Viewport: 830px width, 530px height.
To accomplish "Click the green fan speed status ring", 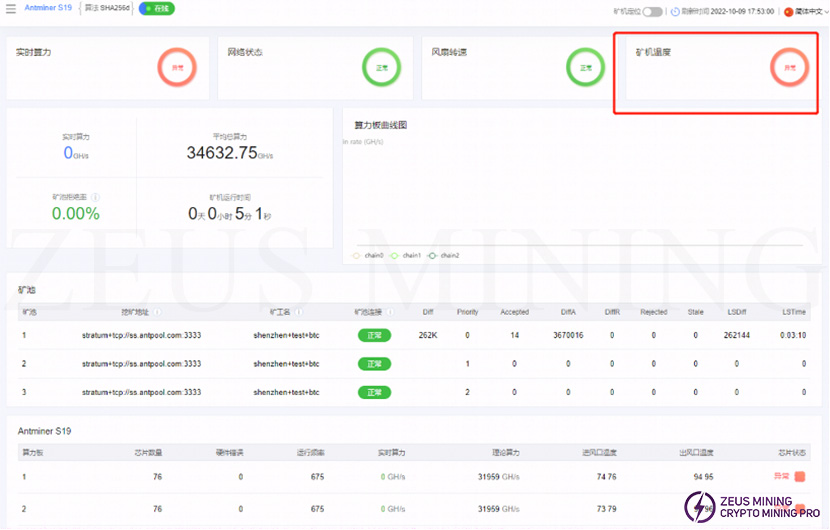I will click(x=585, y=68).
